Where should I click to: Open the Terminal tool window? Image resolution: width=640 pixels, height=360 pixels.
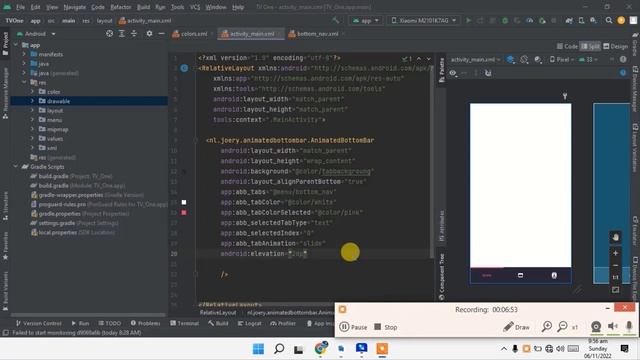click(x=184, y=323)
